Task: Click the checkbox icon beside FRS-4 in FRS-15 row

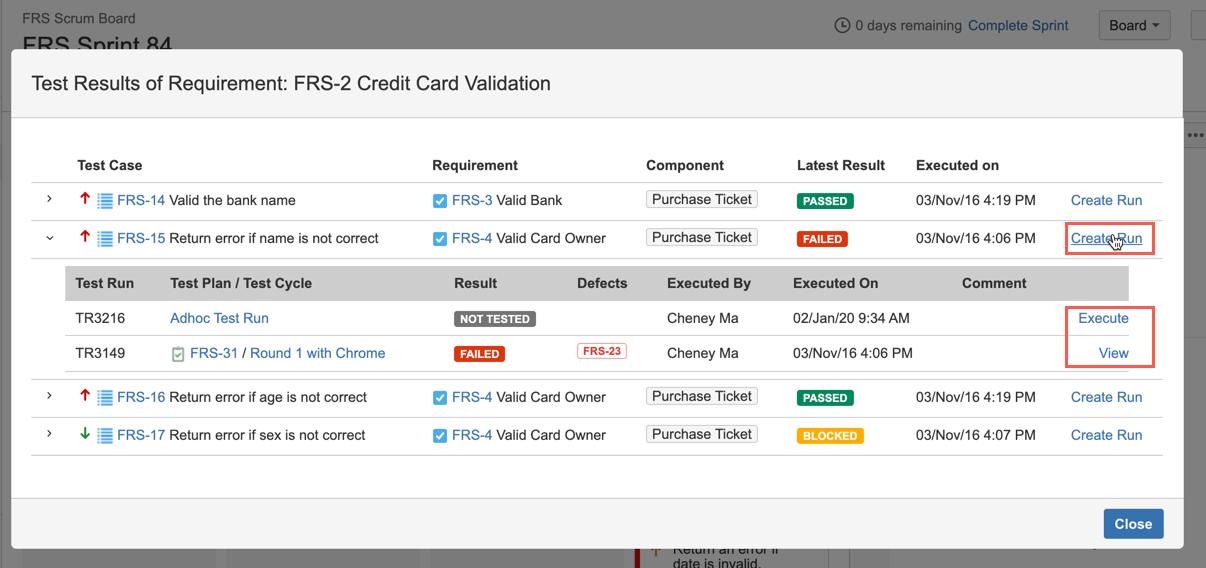Action: (x=440, y=239)
